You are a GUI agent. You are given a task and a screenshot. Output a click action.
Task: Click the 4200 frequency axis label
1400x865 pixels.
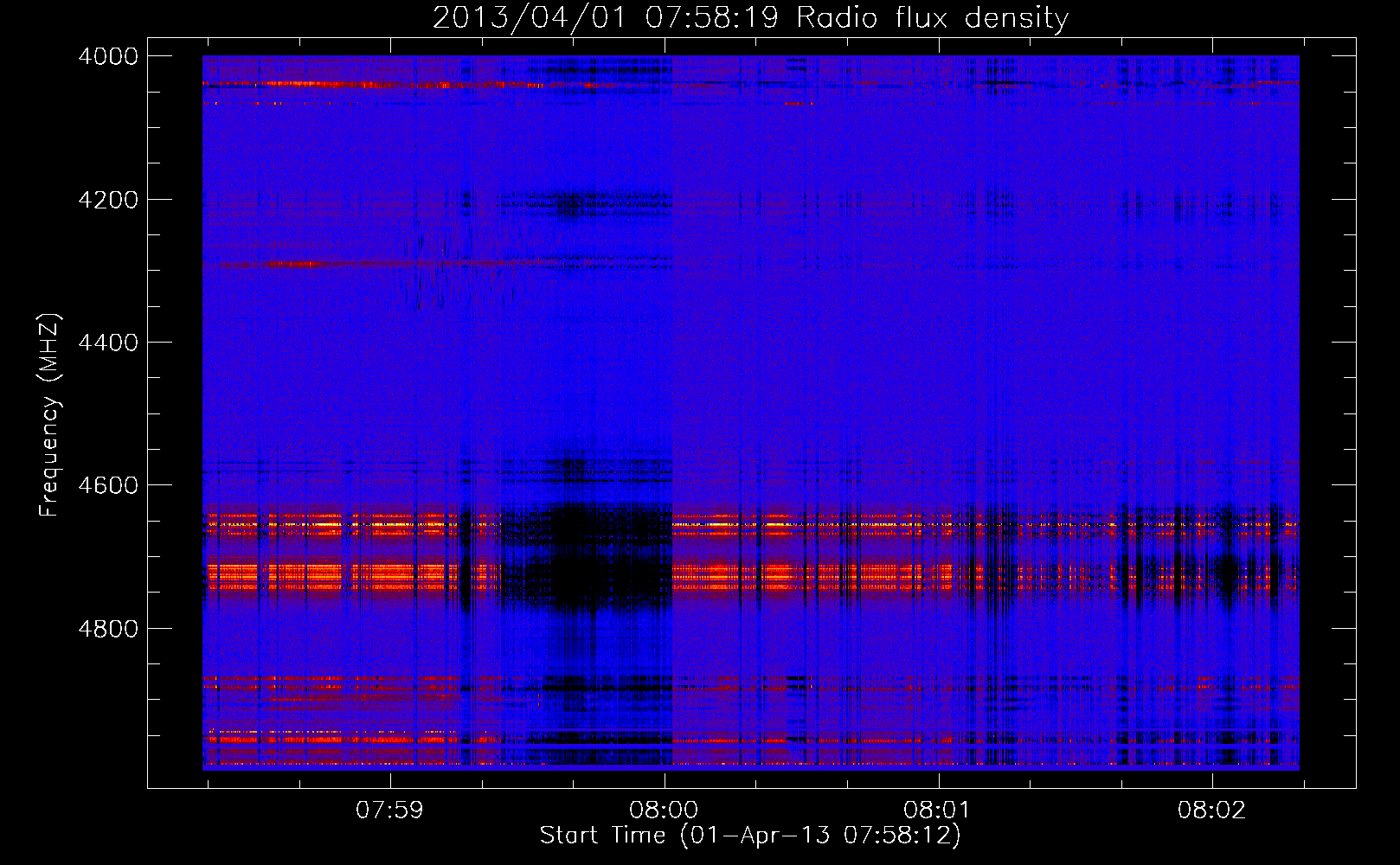click(x=108, y=200)
